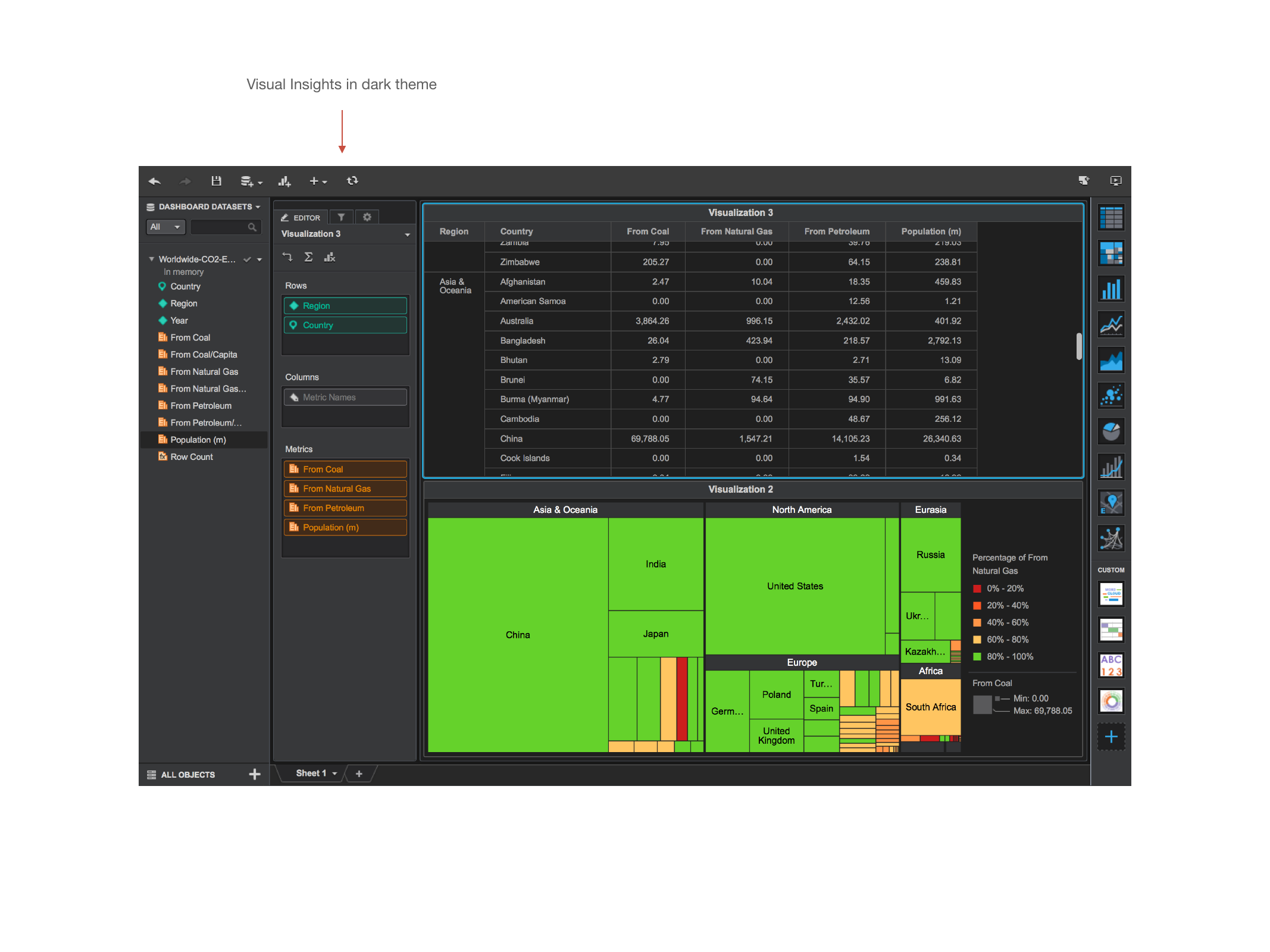Open the Properties gear tab
1270x952 pixels.
pyautogui.click(x=367, y=217)
